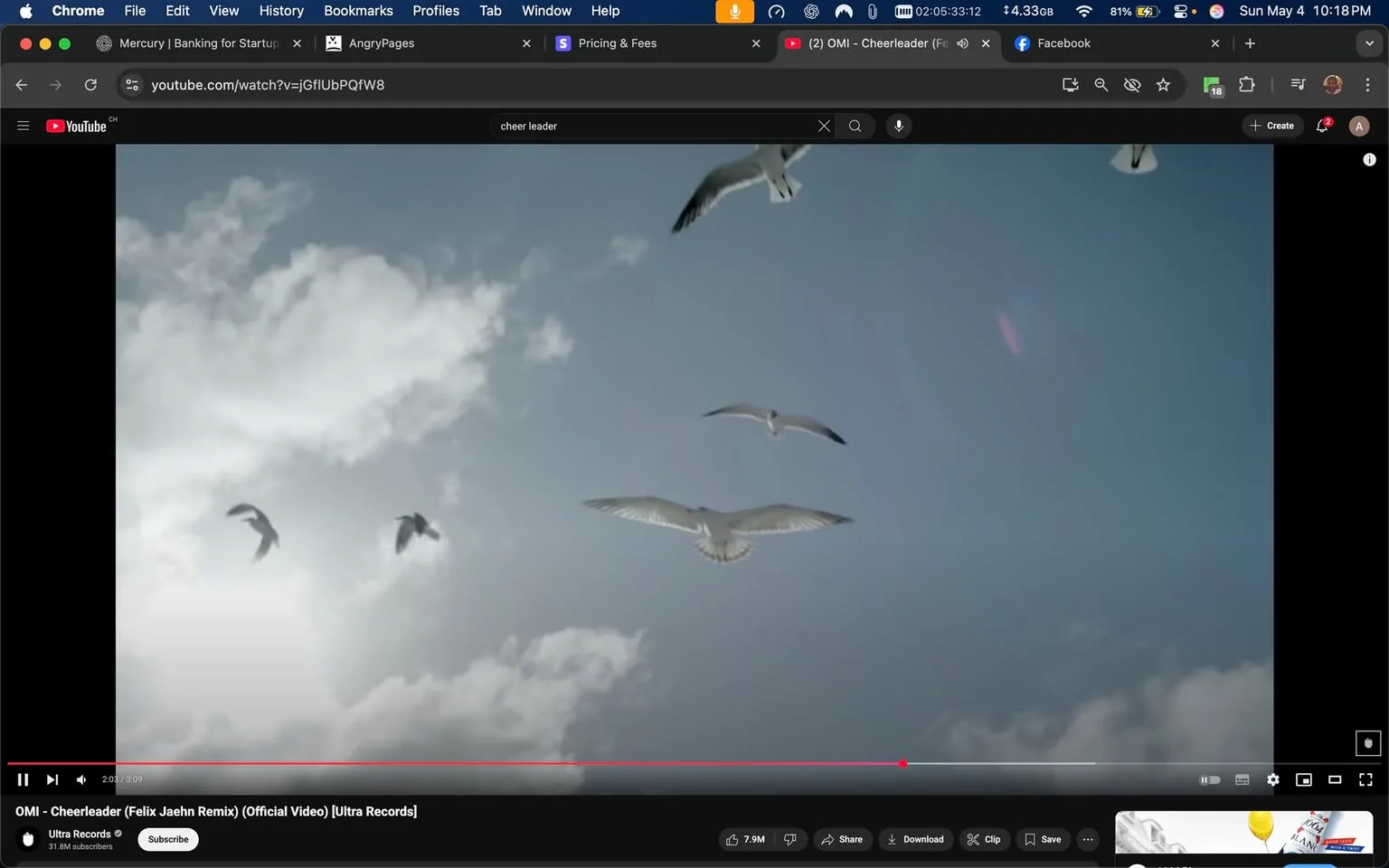Open the Ultra Records channel link
This screenshot has width=1389, height=868.
click(x=80, y=834)
